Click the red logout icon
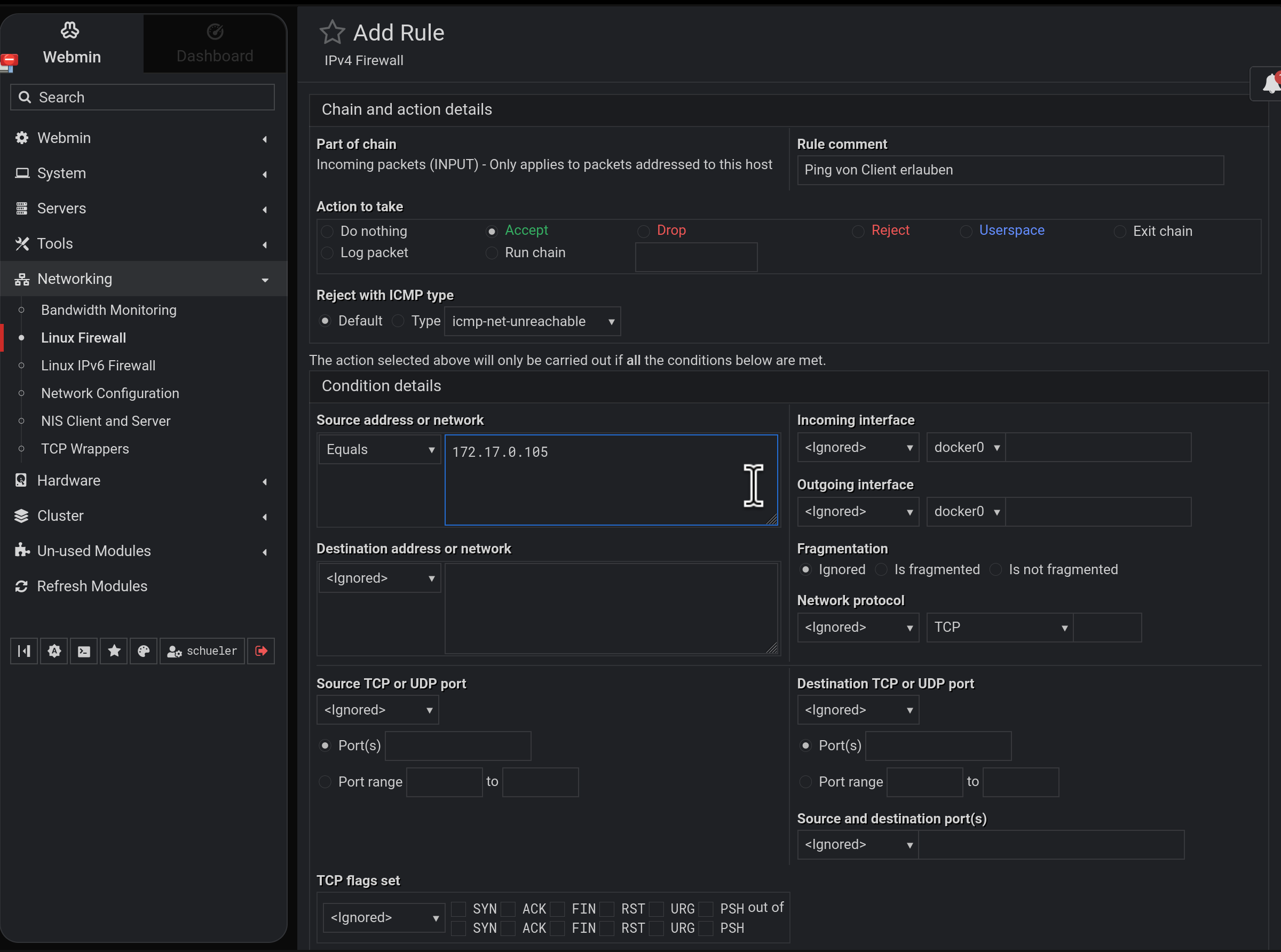This screenshot has width=1281, height=952. [x=261, y=651]
